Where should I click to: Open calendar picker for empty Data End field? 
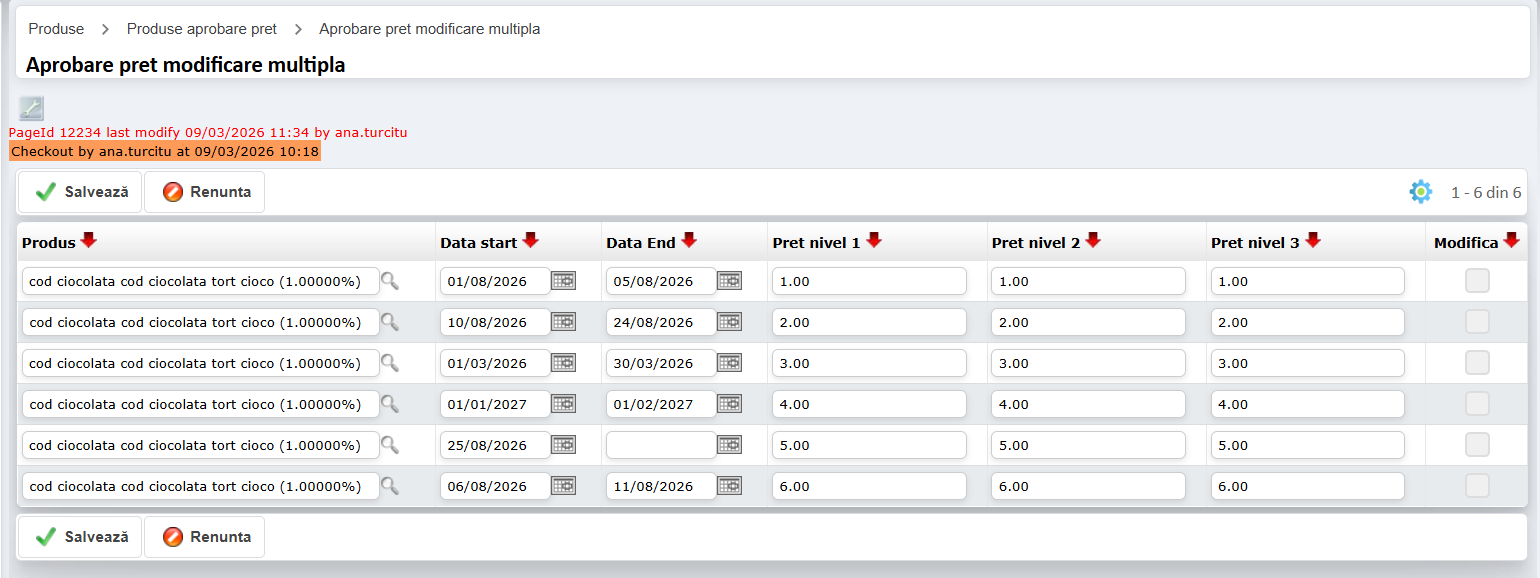point(730,446)
